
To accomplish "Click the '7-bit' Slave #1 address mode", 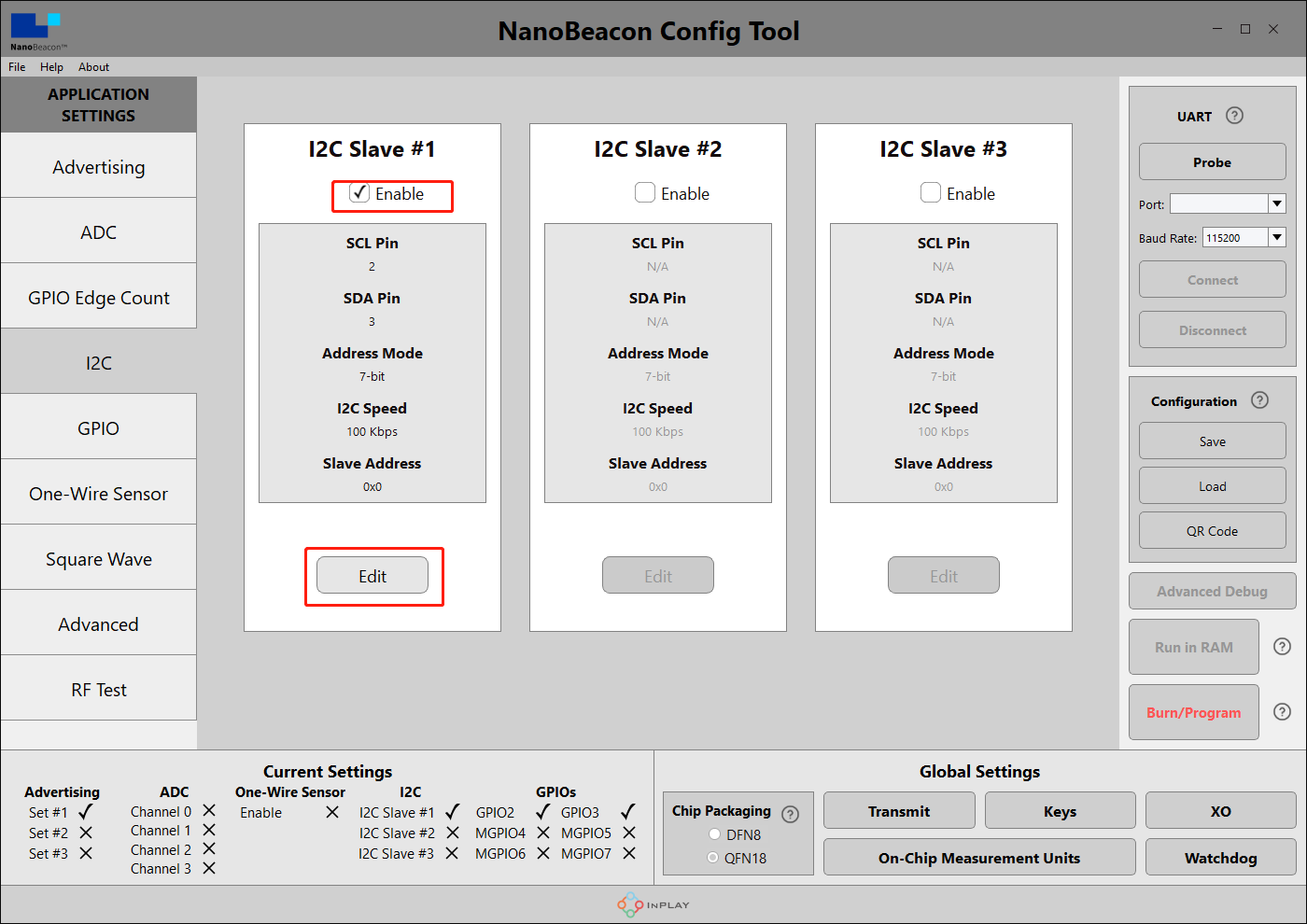I will [372, 377].
